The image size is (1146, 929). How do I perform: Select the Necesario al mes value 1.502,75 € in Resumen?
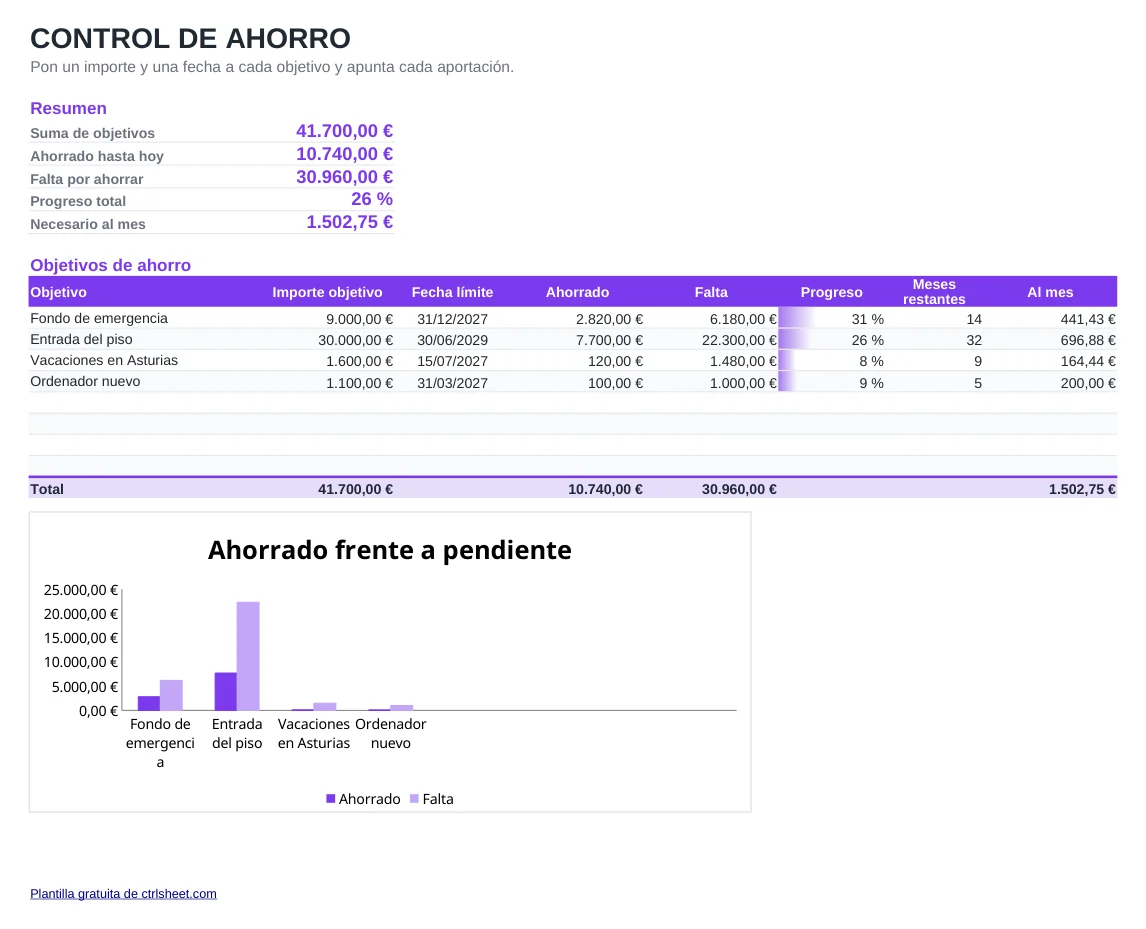(x=349, y=222)
